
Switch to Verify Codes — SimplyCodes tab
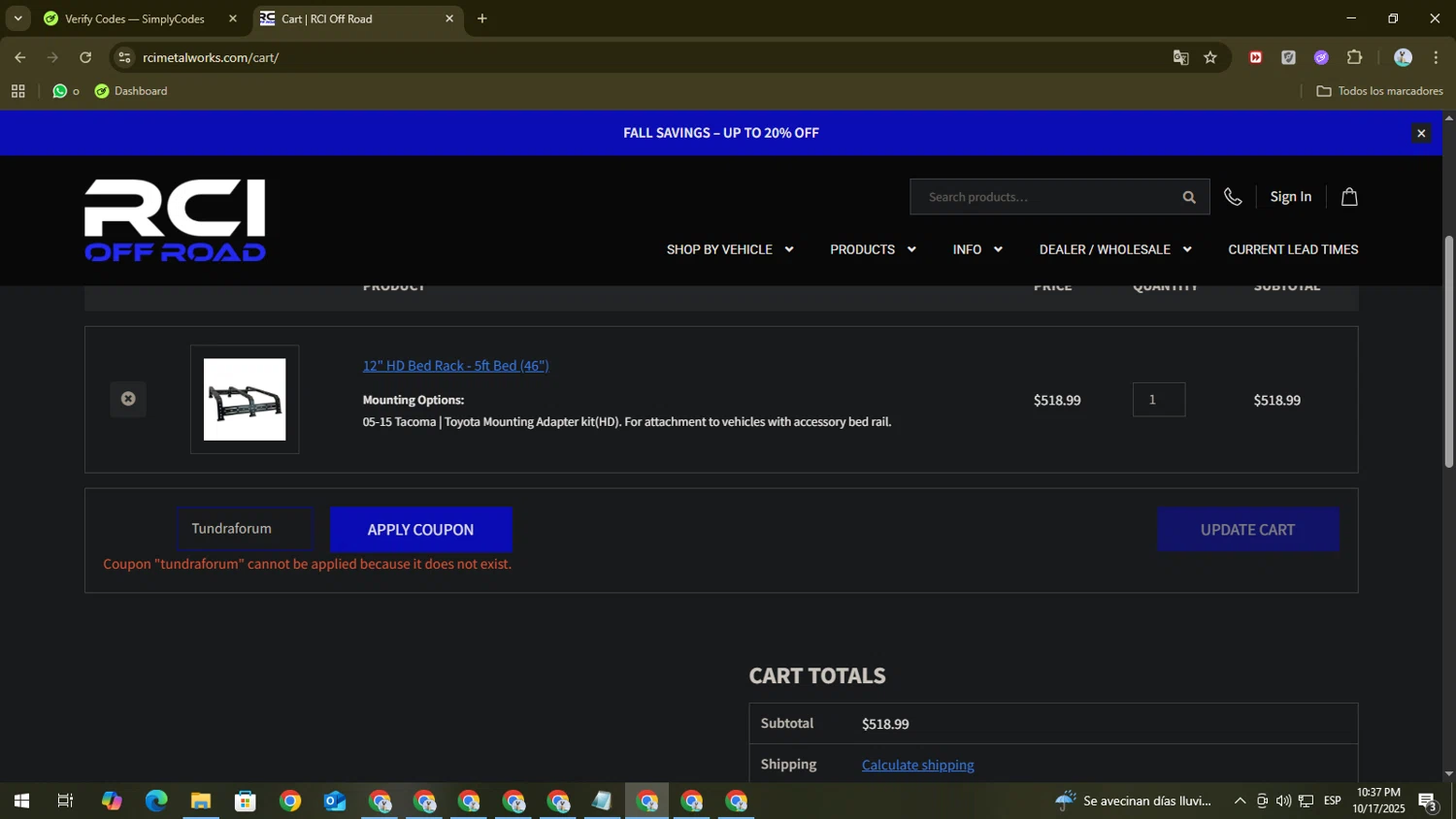coord(134,18)
